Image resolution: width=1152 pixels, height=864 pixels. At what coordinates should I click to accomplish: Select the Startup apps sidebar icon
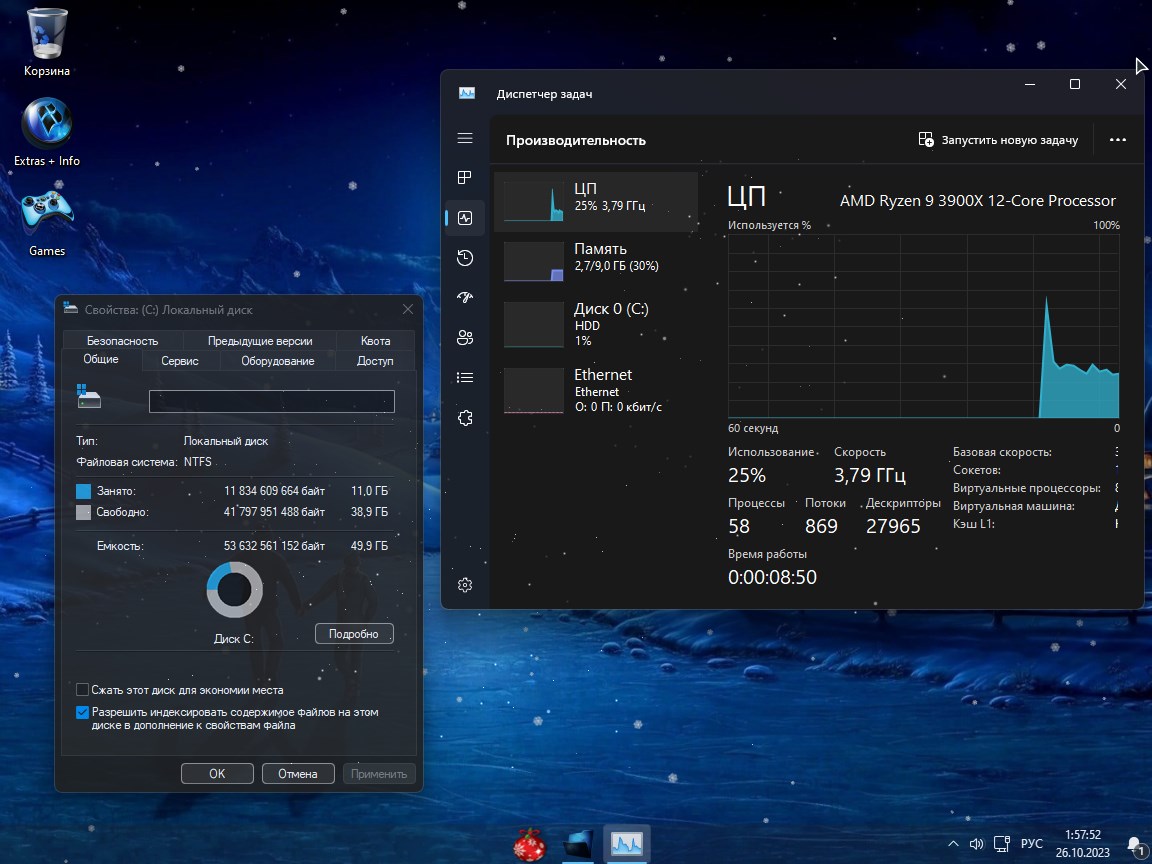click(464, 298)
